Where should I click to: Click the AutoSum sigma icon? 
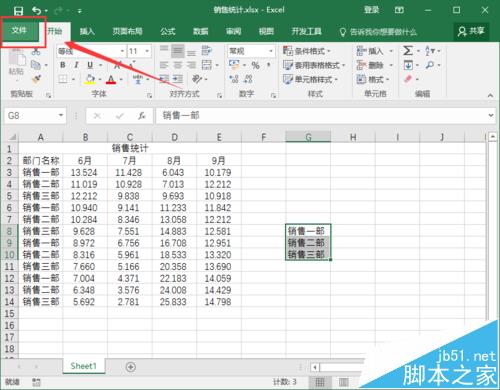click(x=408, y=51)
